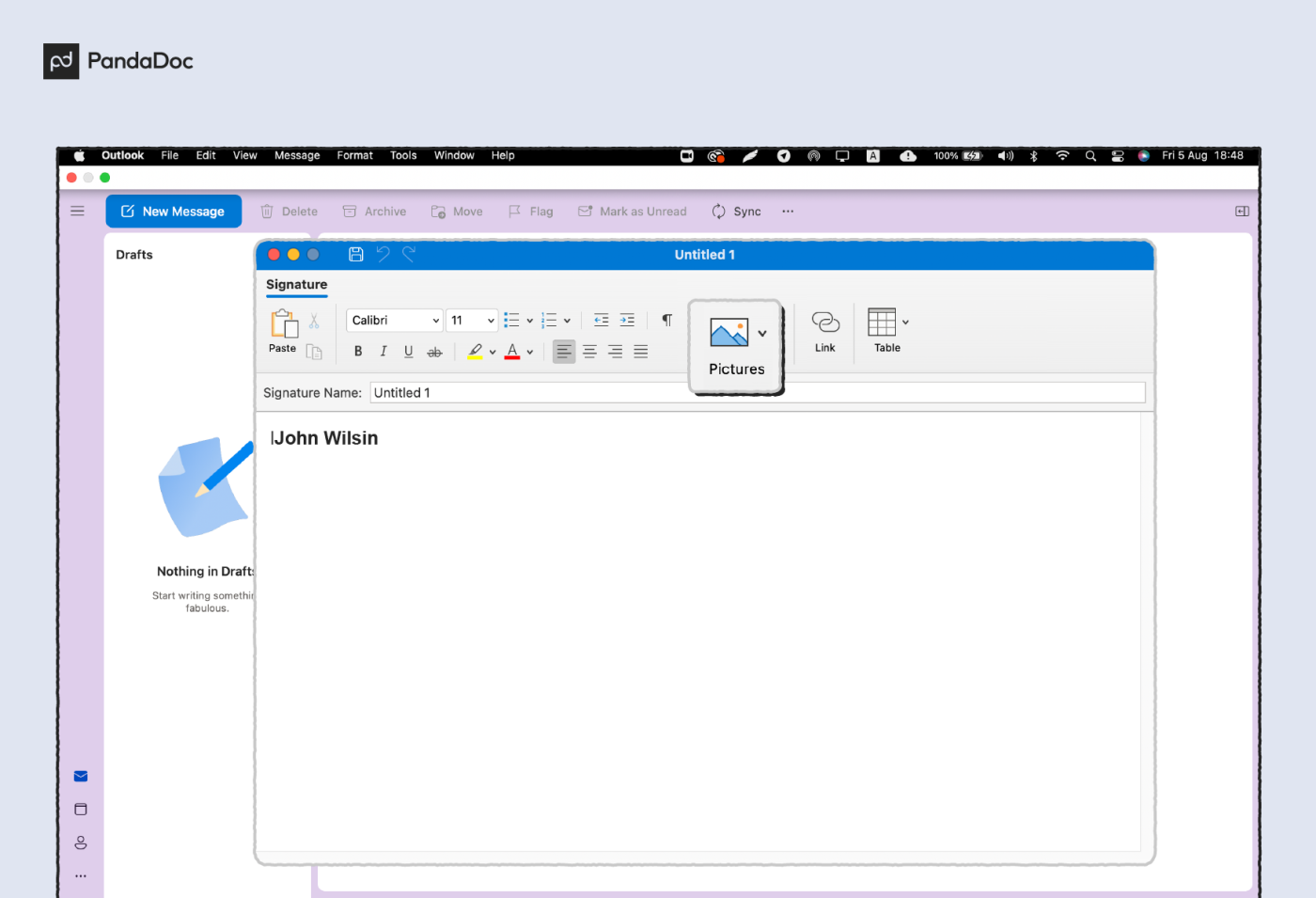This screenshot has height=898, width=1316.
Task: Click the Signature Name input field
Action: (x=758, y=393)
